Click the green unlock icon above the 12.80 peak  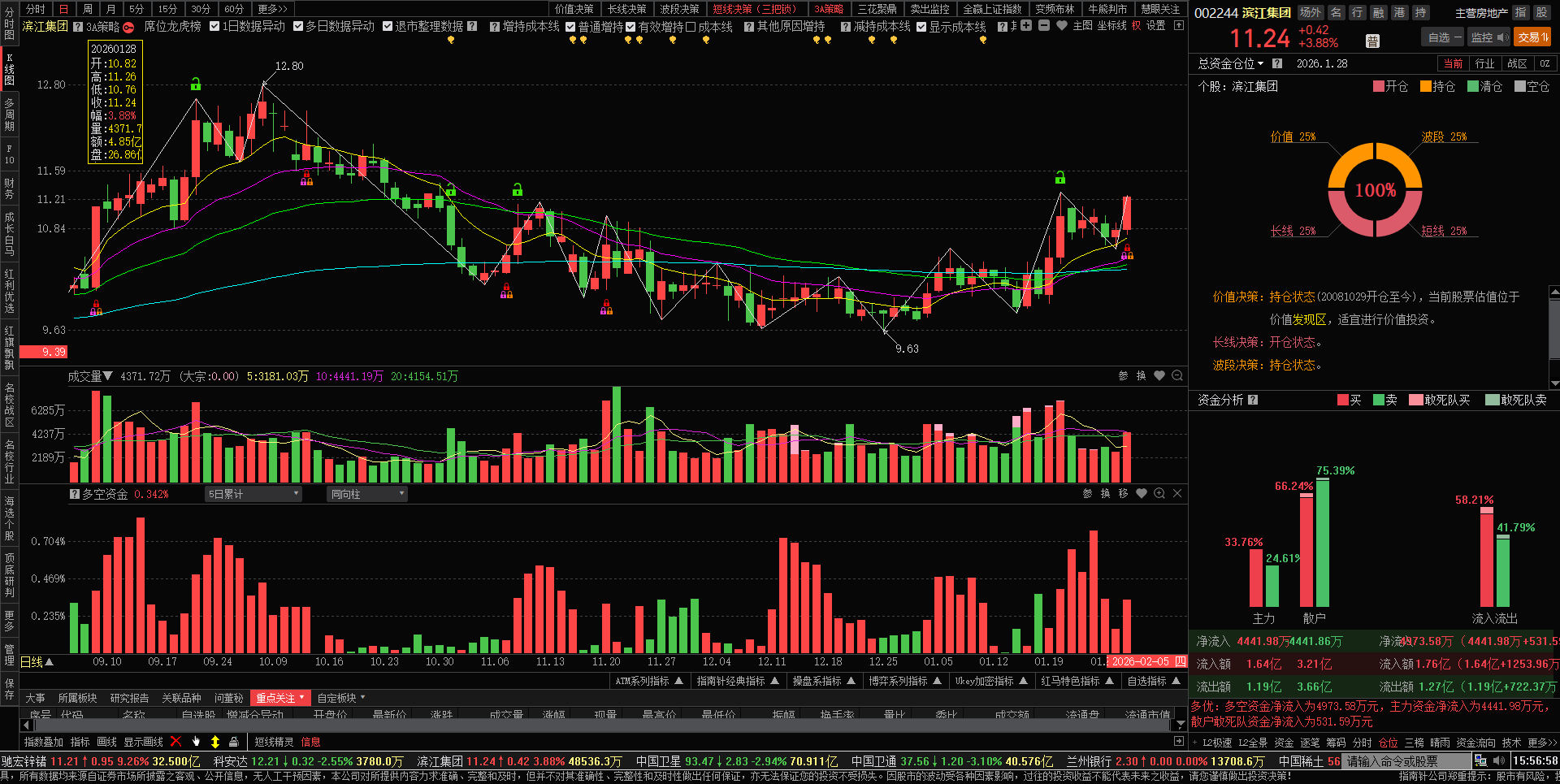[196, 84]
